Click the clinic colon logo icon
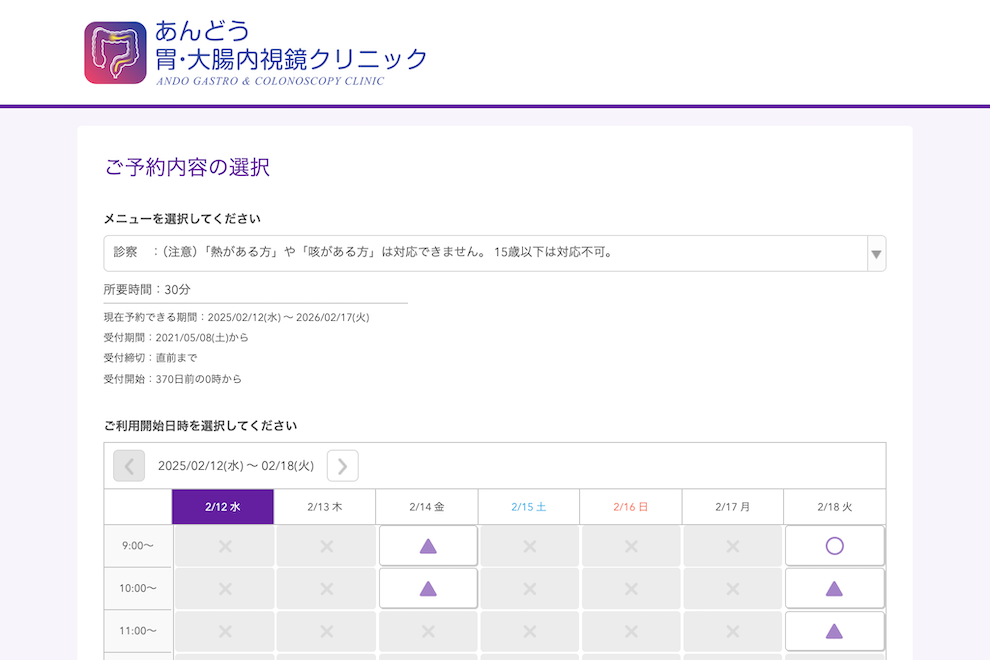This screenshot has width=990, height=660. tap(115, 53)
